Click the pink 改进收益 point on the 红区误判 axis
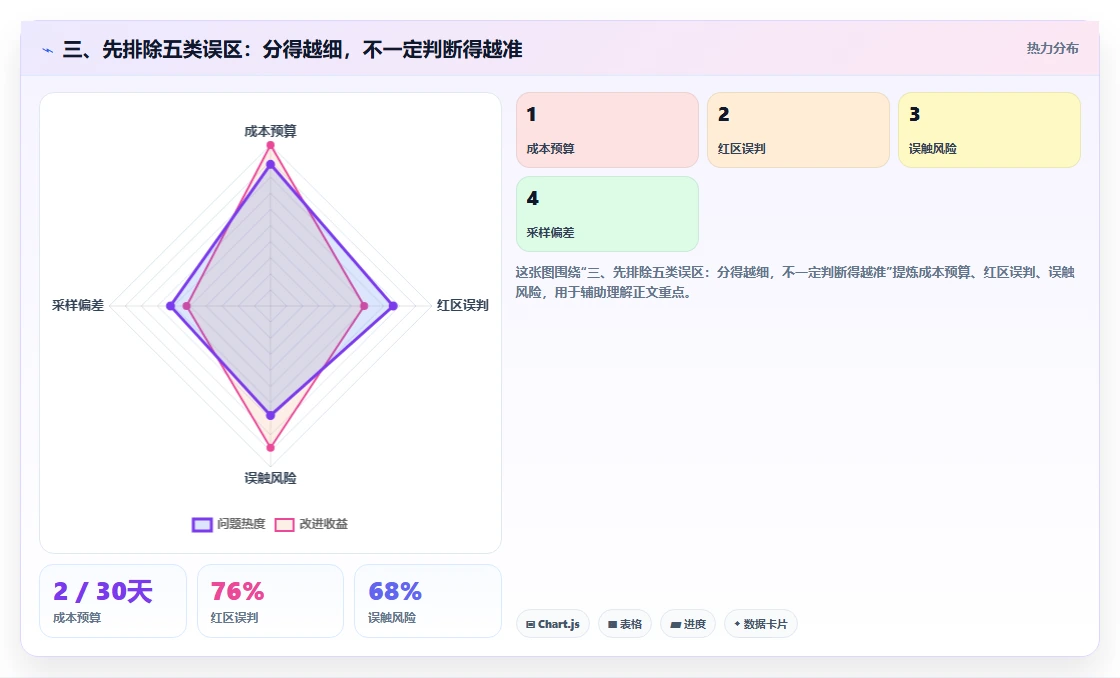Screen dimensions: 1120x678 click(364, 306)
